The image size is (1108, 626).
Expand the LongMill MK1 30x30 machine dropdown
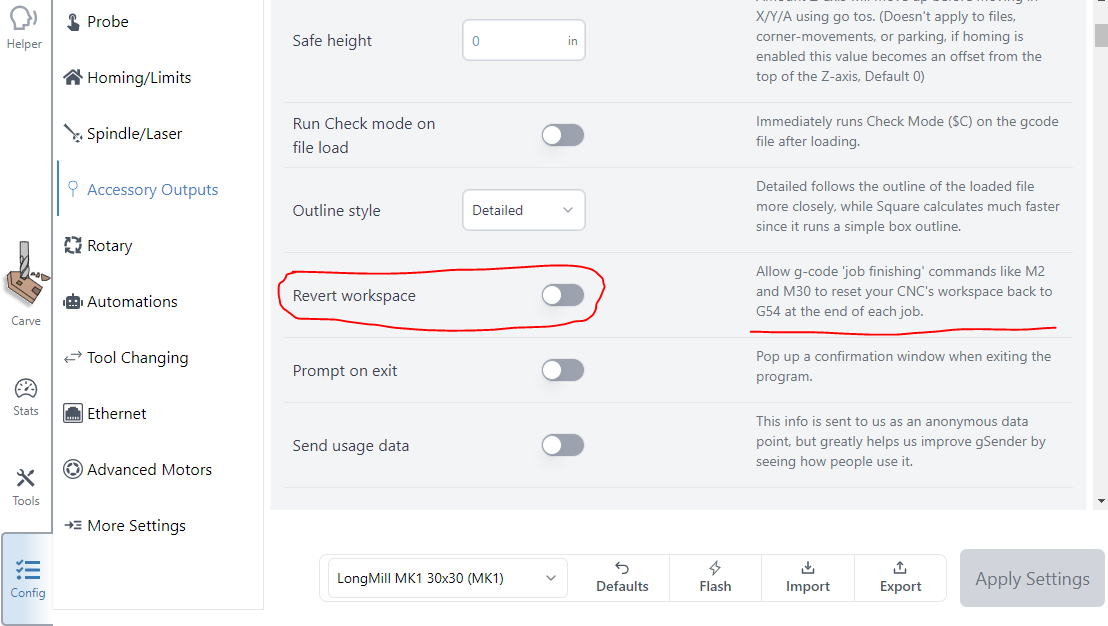[x=447, y=578]
